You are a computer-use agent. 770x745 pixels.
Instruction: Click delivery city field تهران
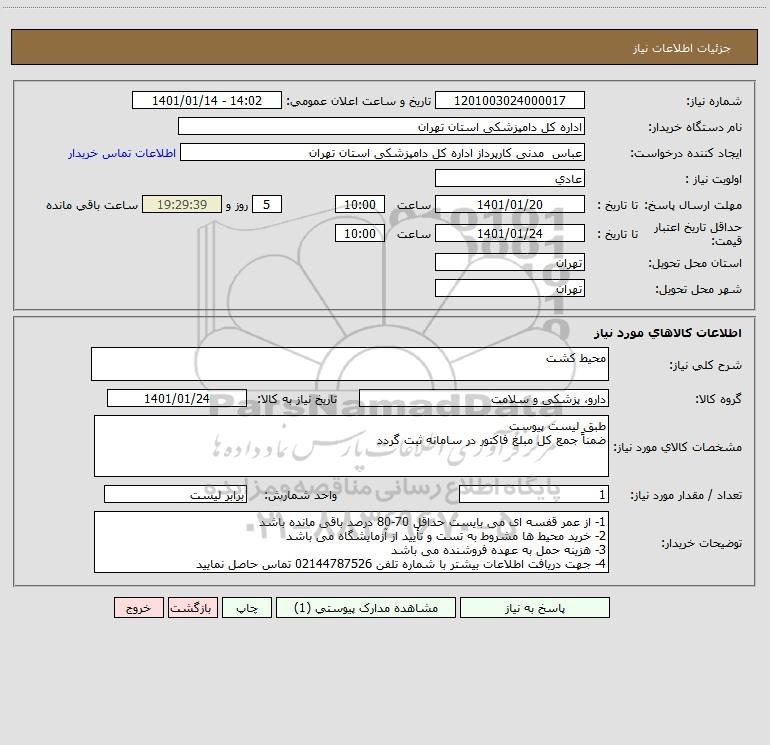click(x=510, y=288)
